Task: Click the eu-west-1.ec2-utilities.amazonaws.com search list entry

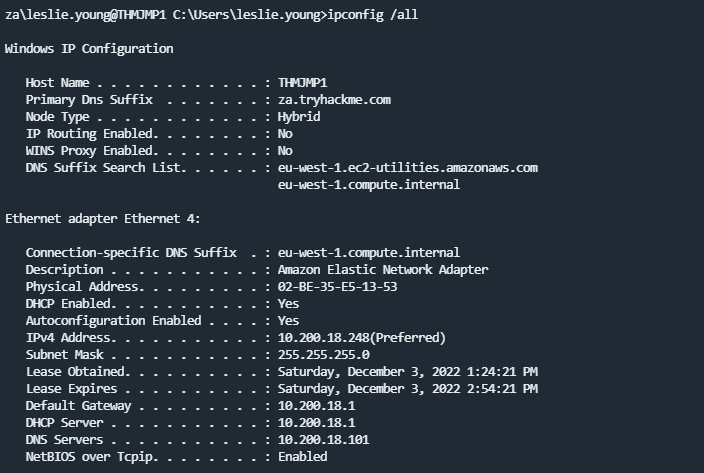Action: click(x=408, y=168)
